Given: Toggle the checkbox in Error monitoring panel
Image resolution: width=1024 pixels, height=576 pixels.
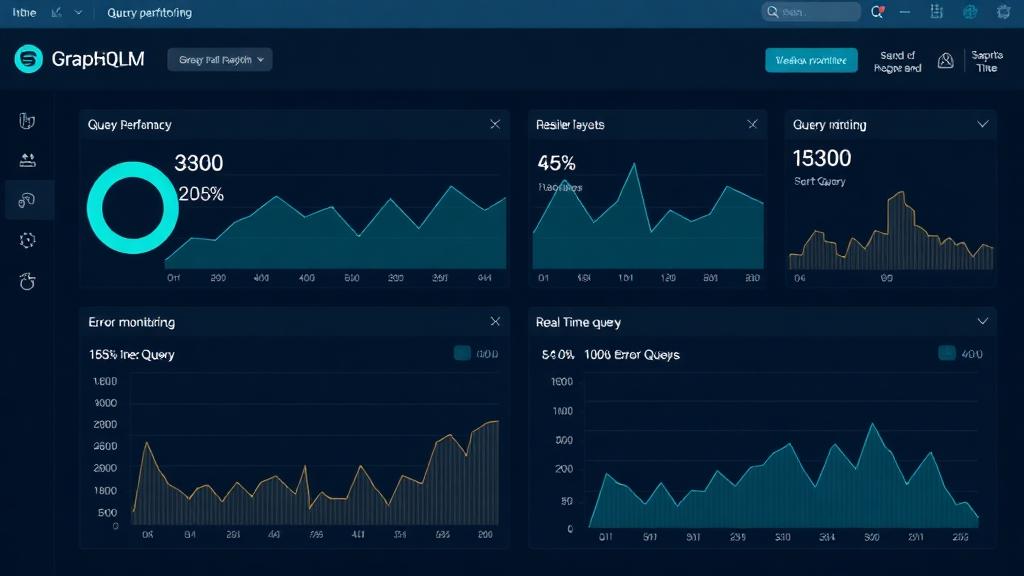Looking at the screenshot, I should (461, 353).
